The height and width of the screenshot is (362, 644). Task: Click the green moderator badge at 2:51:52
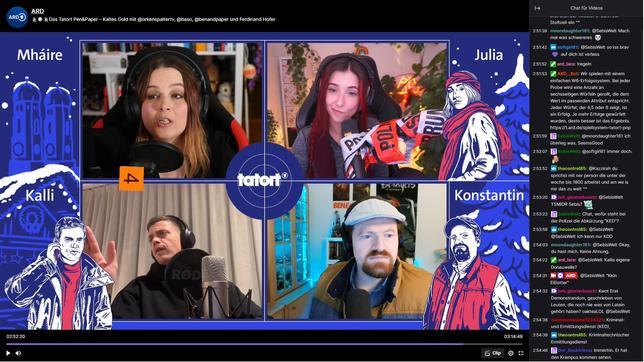[553, 64]
